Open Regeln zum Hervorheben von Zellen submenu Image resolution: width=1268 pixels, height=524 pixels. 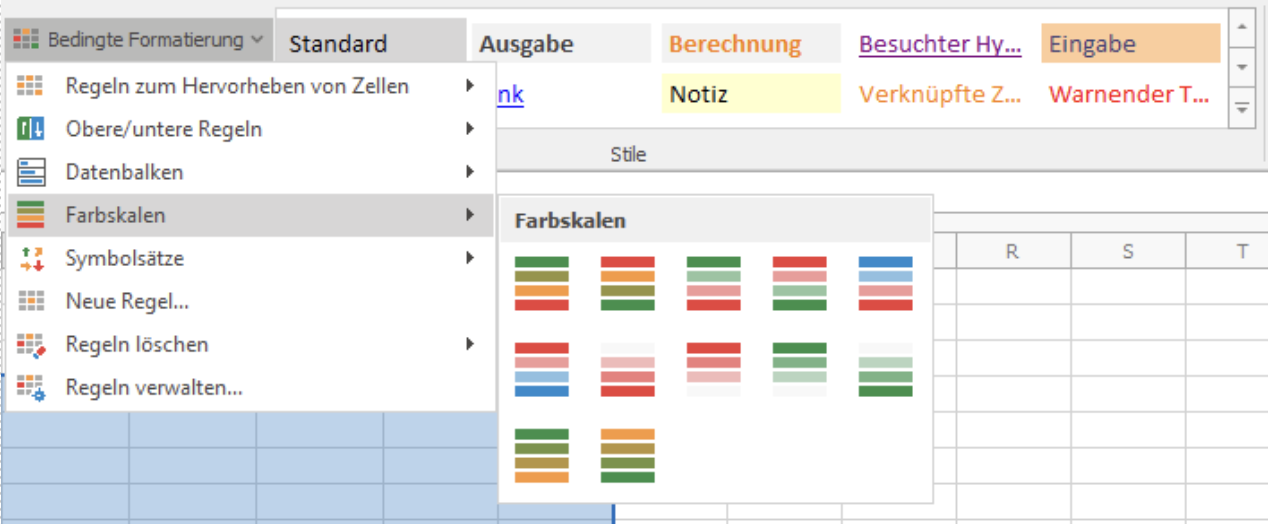pyautogui.click(x=251, y=86)
